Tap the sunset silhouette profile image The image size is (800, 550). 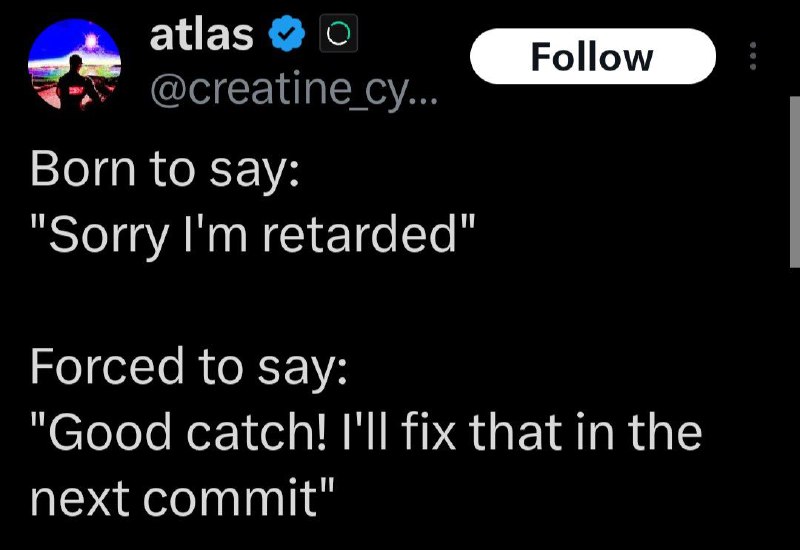[x=74, y=65]
